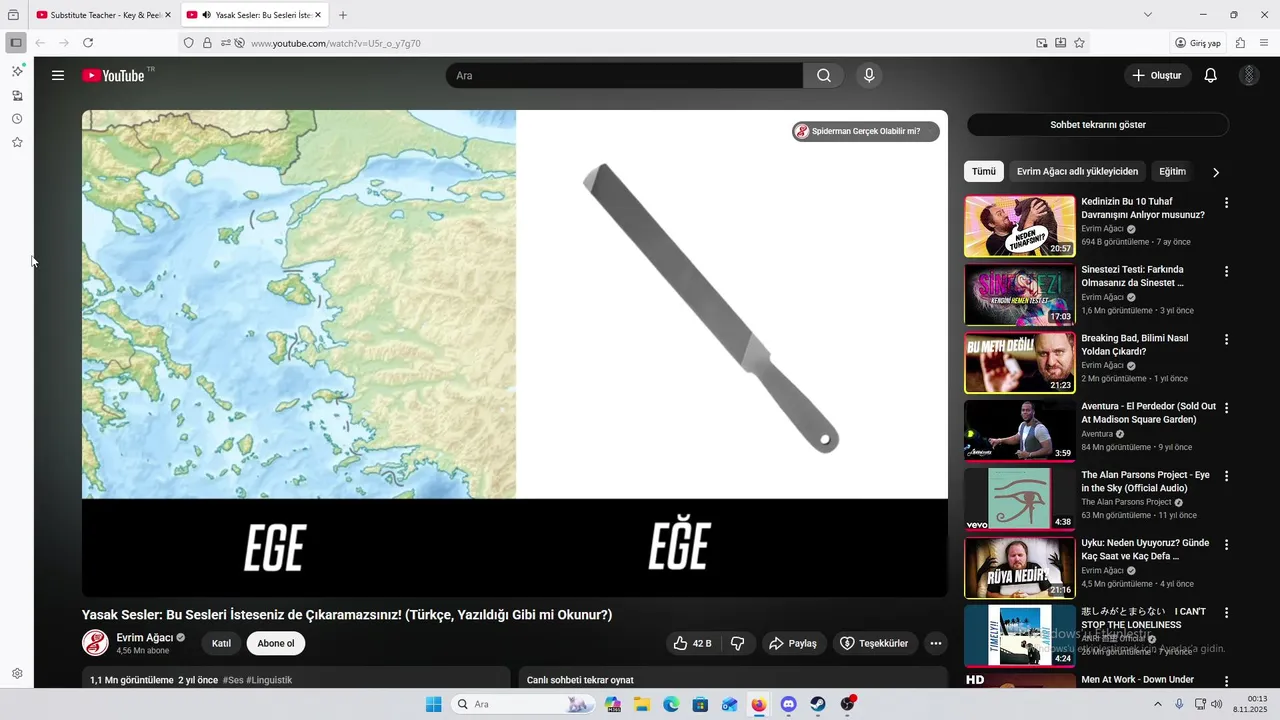1280x720 pixels.
Task: Click the YouTube search magnifier button
Action: point(824,75)
